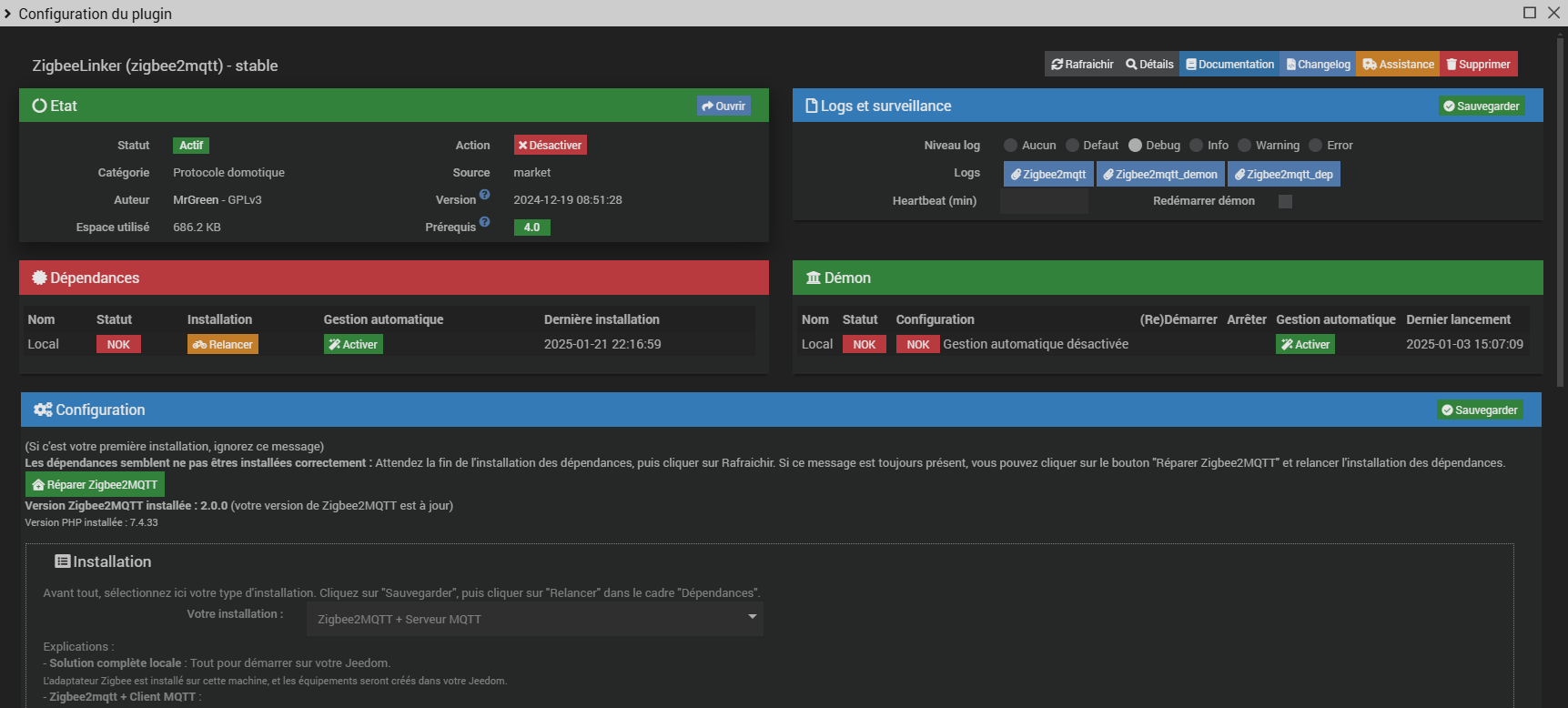Select Info log level
Viewport: 1568px width, 708px height.
point(1197,145)
